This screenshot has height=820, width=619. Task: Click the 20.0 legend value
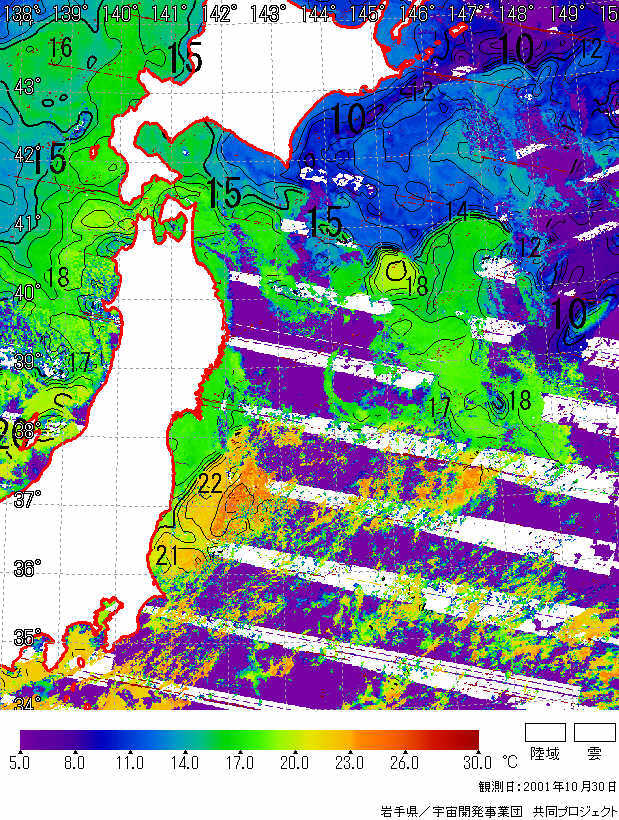(x=294, y=763)
